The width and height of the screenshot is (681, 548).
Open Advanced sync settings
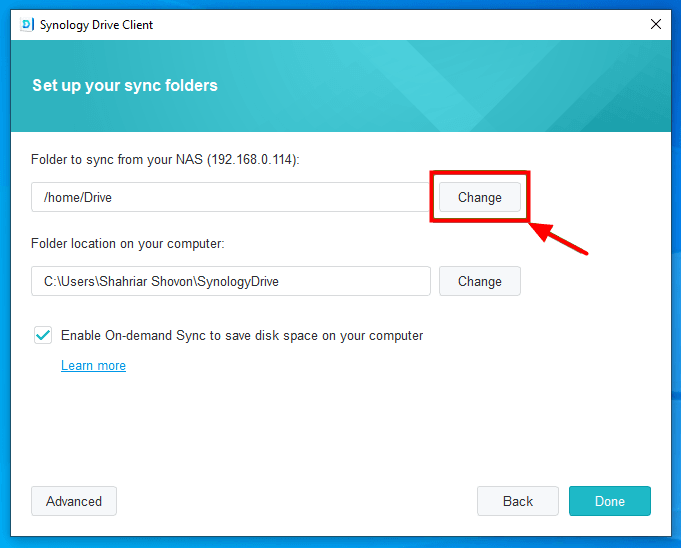[x=74, y=501]
